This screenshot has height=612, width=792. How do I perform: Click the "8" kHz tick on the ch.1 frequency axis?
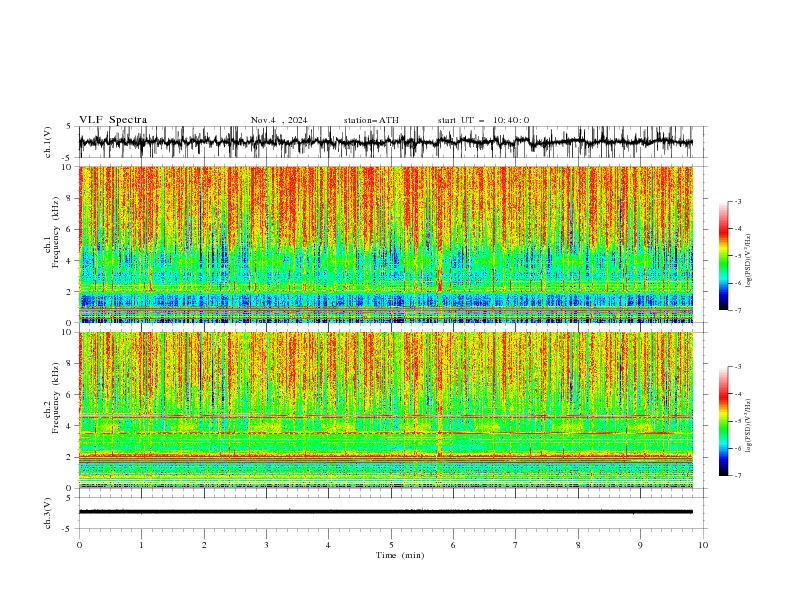(x=70, y=198)
